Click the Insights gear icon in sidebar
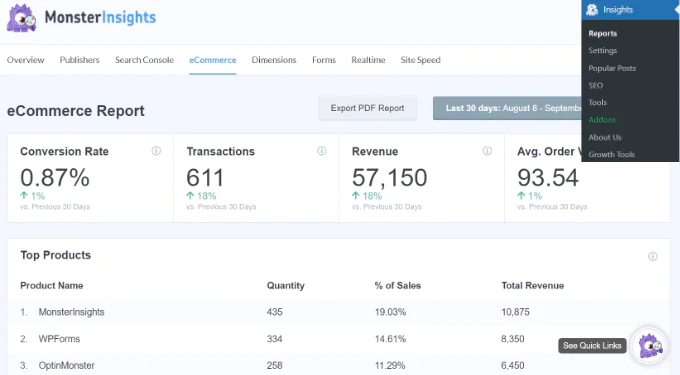Screen dimensions: 680x375 (592, 10)
